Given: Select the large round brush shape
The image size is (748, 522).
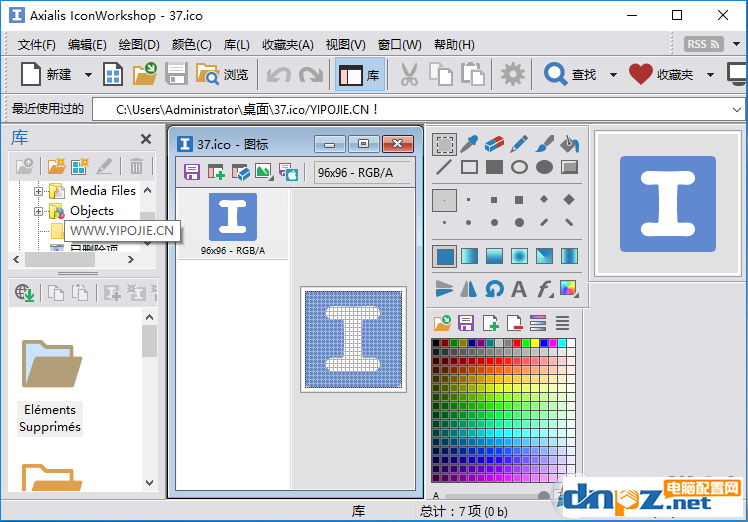Looking at the screenshot, I should tap(519, 222).
